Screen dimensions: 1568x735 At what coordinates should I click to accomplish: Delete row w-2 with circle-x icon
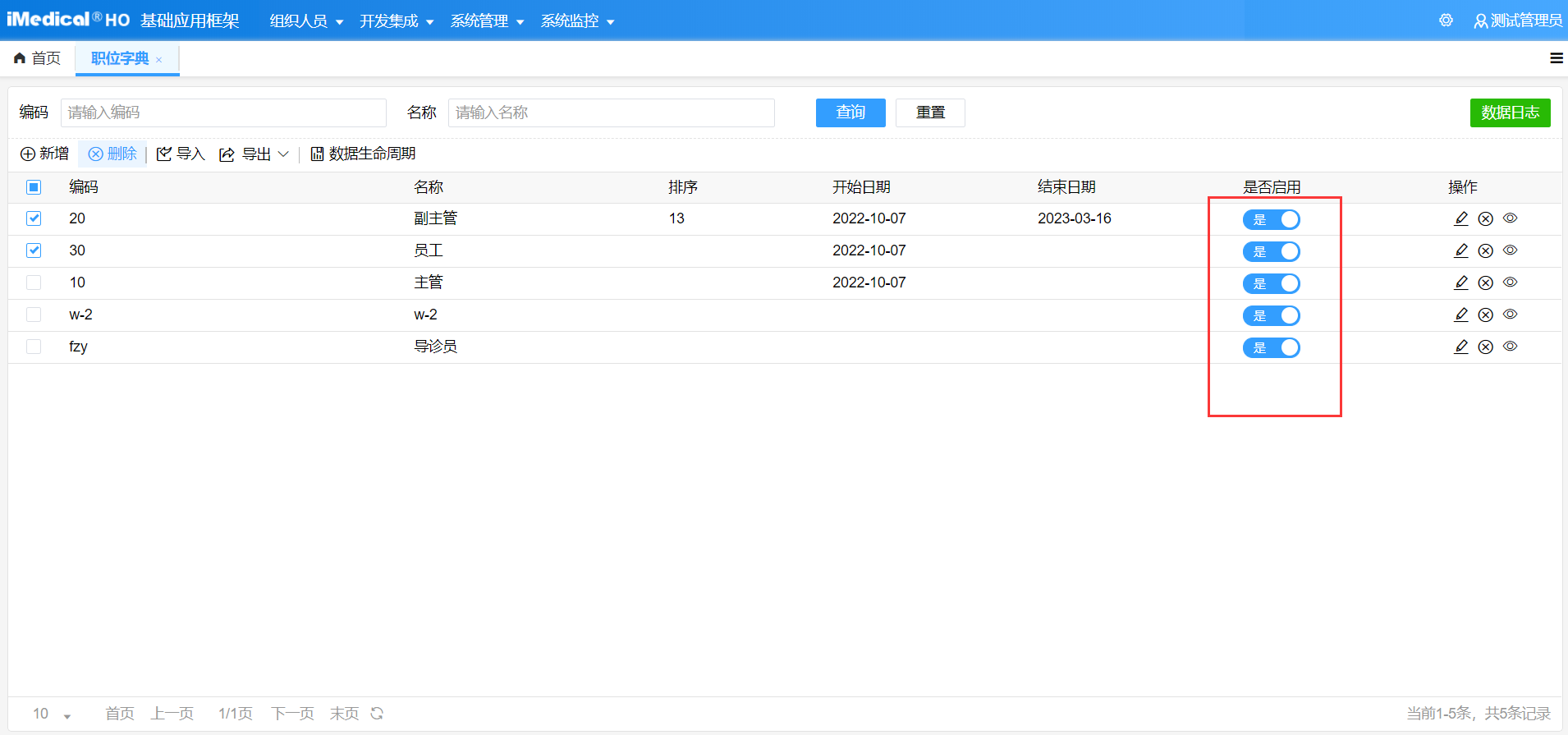1486,315
